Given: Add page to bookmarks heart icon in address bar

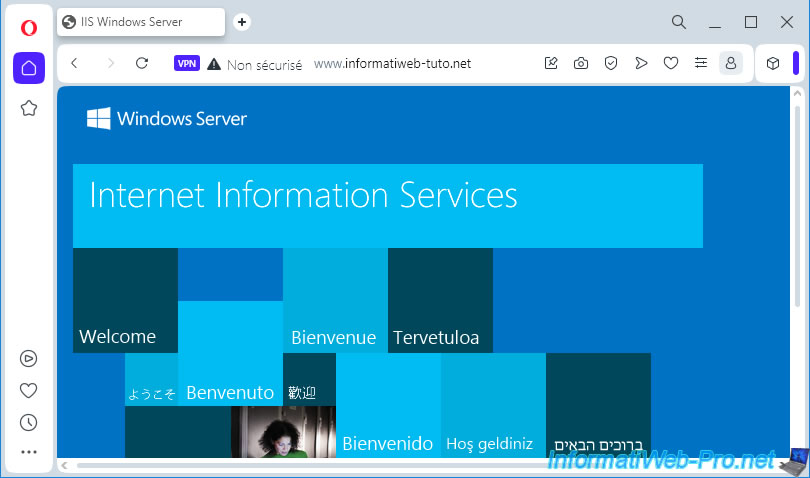Looking at the screenshot, I should click(x=671, y=63).
